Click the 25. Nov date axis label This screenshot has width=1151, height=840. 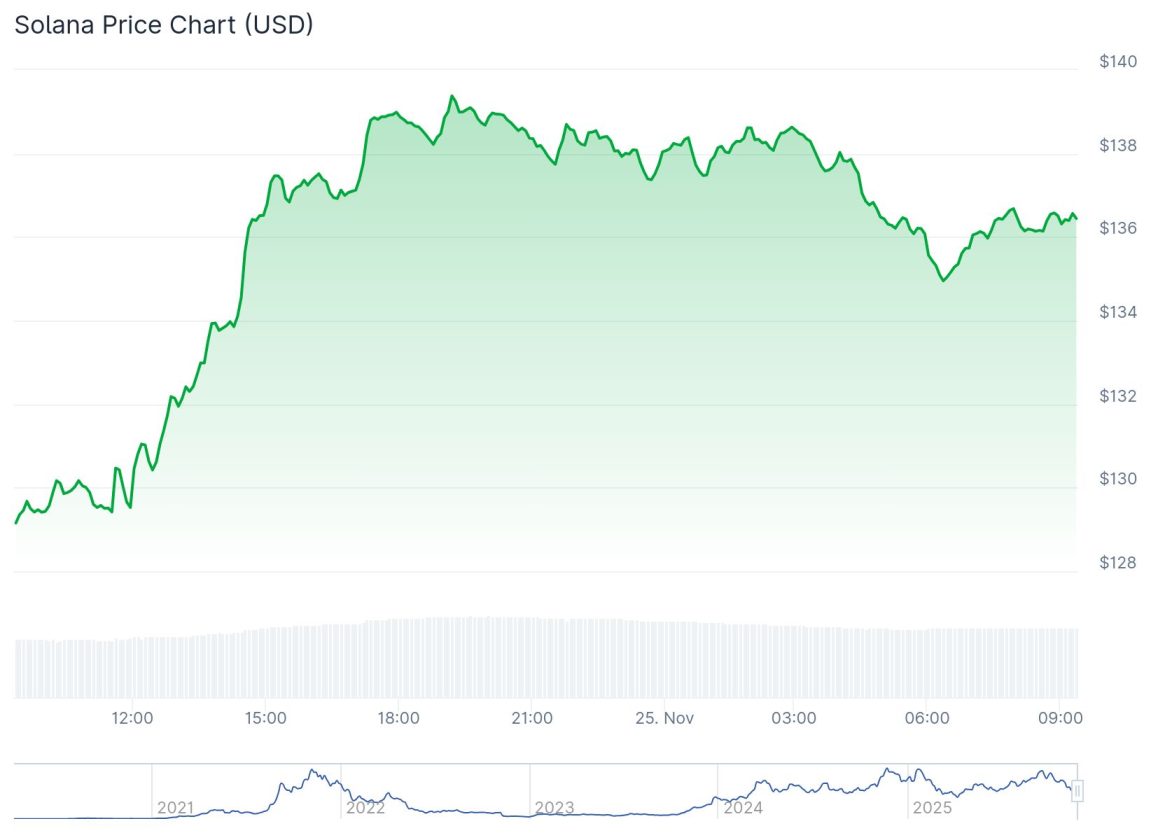coord(664,718)
